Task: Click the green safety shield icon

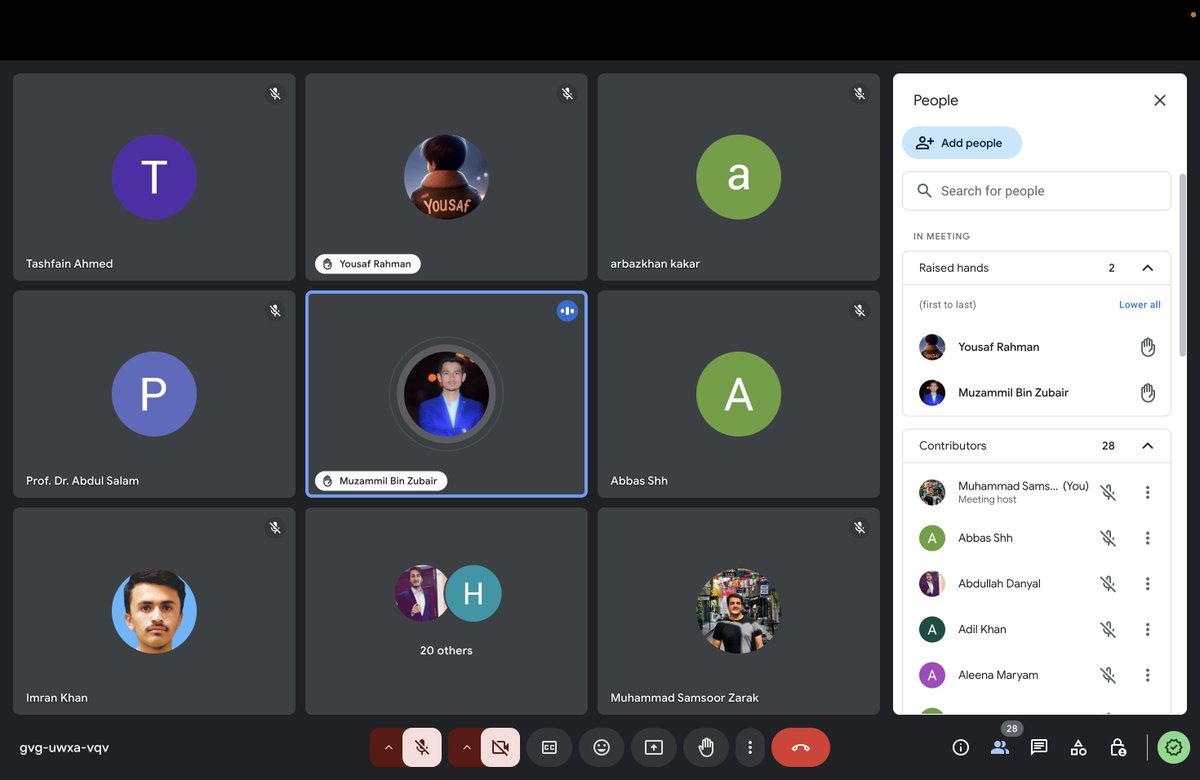Action: coord(1172,747)
